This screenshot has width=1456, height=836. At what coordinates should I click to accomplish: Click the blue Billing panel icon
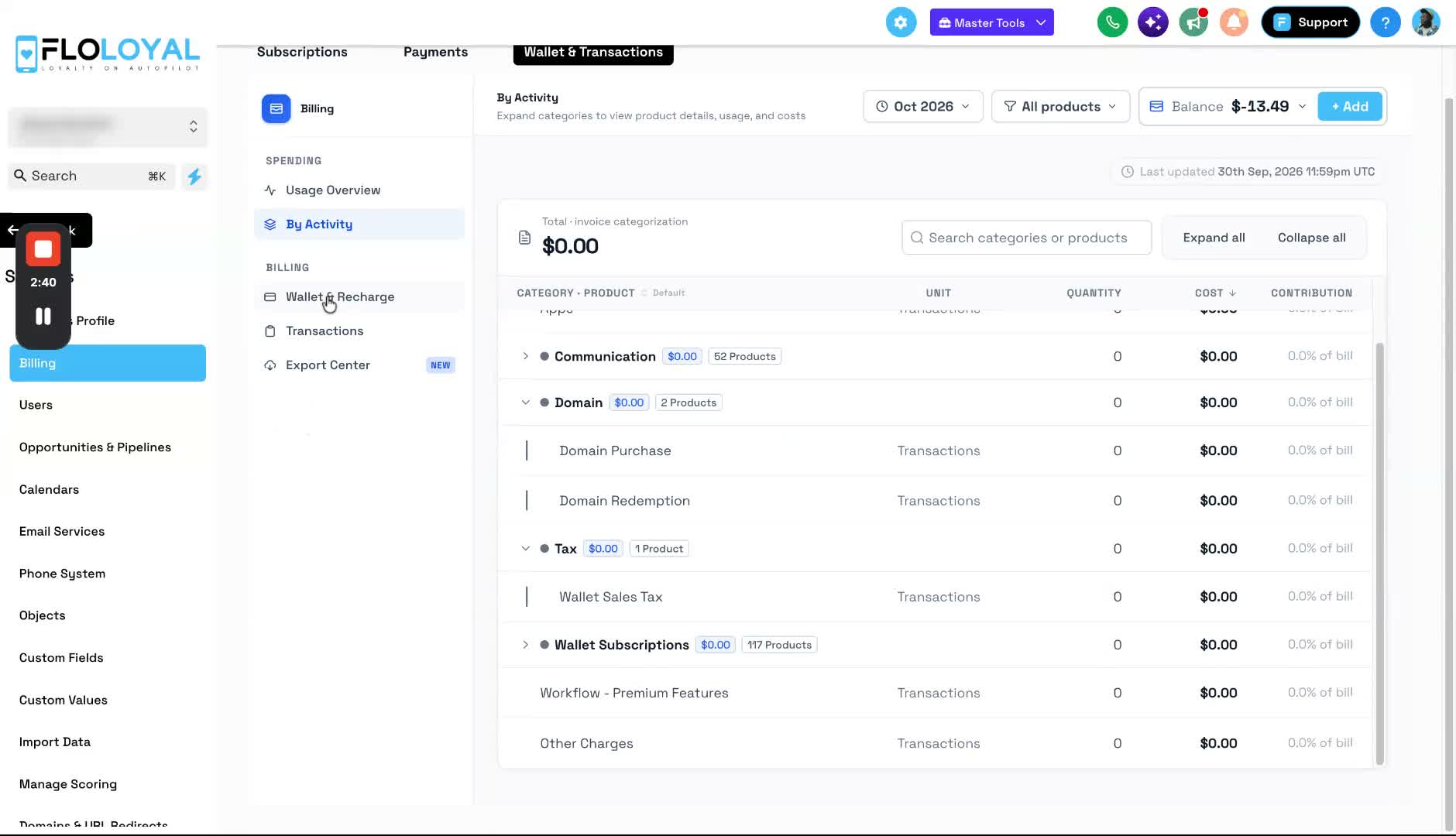[x=276, y=108]
